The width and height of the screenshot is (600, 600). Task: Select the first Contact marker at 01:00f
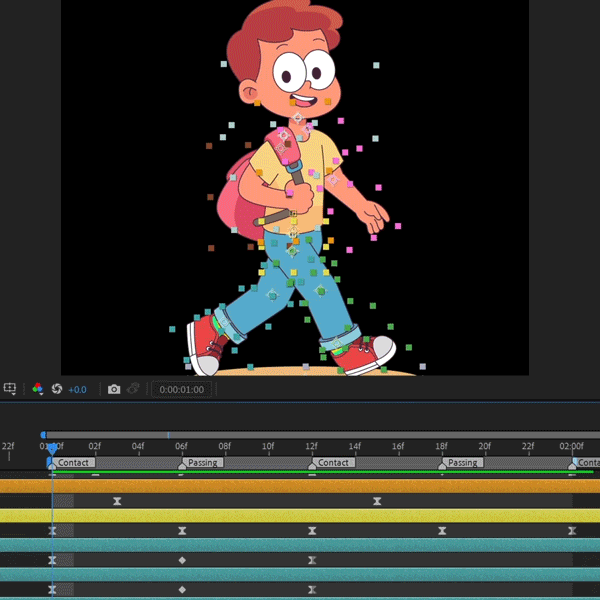pyautogui.click(x=73, y=463)
